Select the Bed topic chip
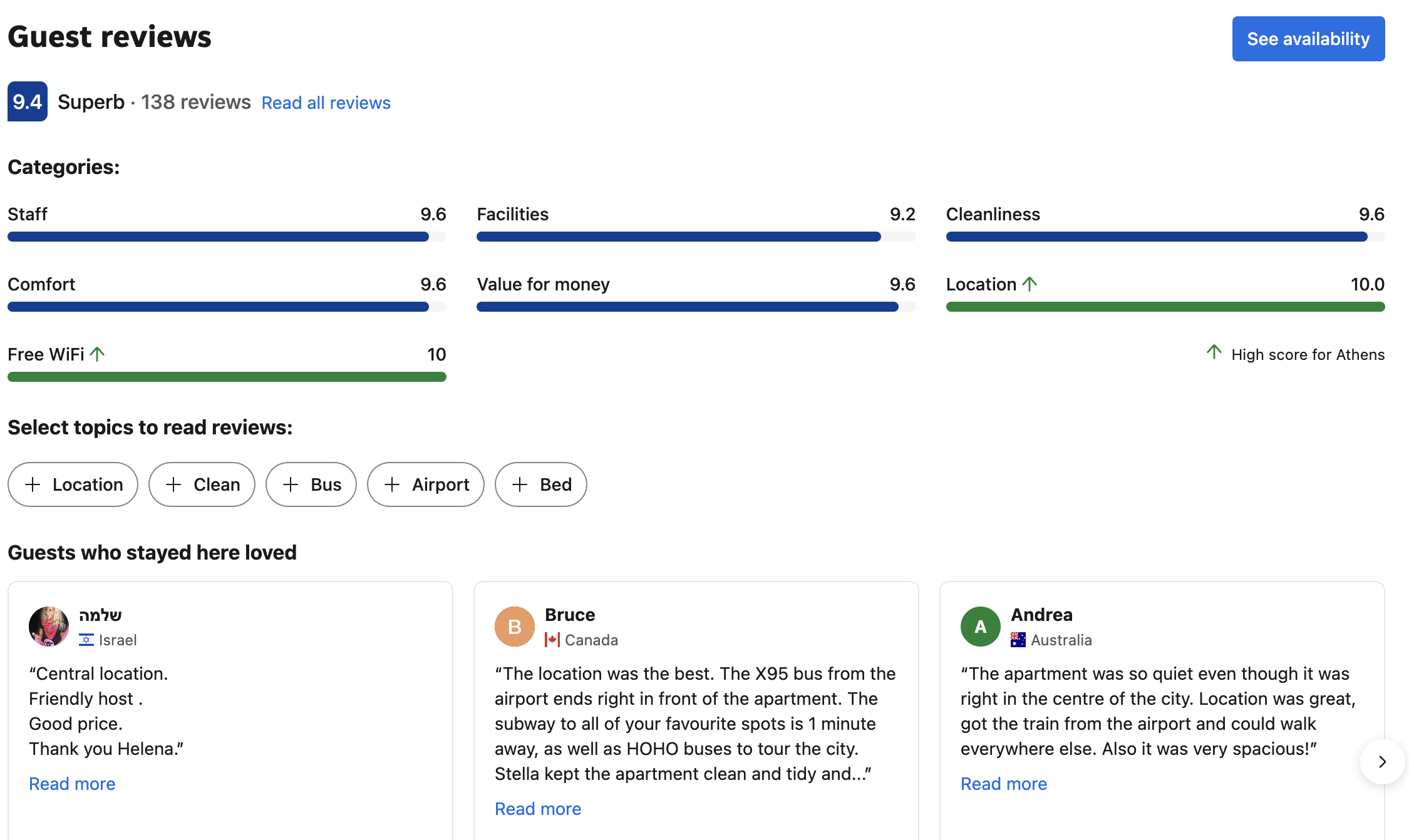Image resolution: width=1409 pixels, height=840 pixels. (541, 484)
